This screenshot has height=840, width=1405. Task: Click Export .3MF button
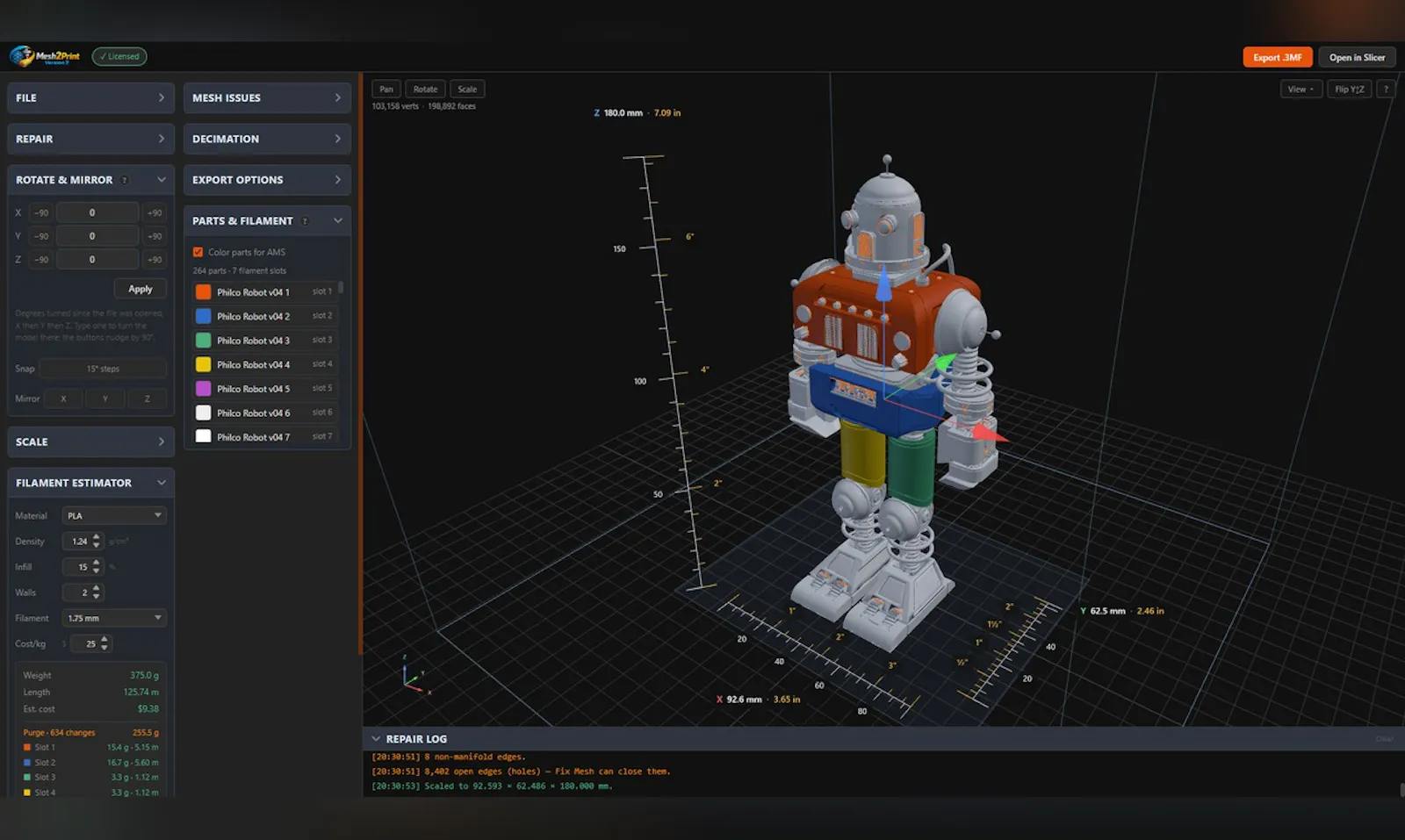(1278, 57)
